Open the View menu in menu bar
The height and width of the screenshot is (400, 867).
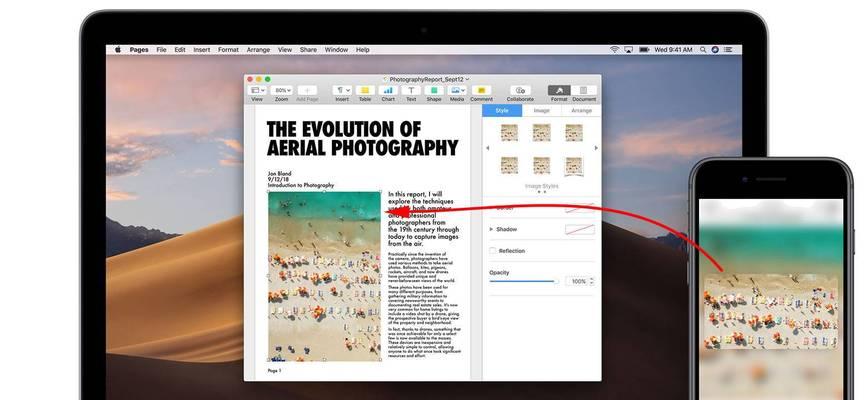pos(285,50)
